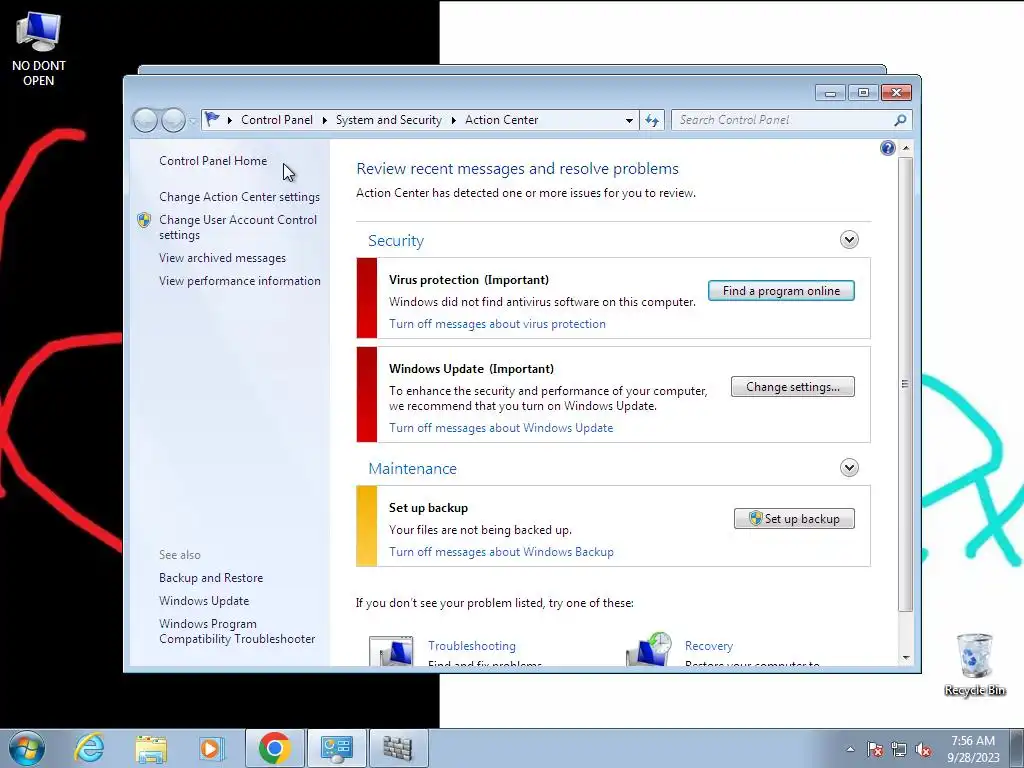The height and width of the screenshot is (768, 1024).
Task: Click the muted volume tray icon
Action: pyautogui.click(x=923, y=749)
